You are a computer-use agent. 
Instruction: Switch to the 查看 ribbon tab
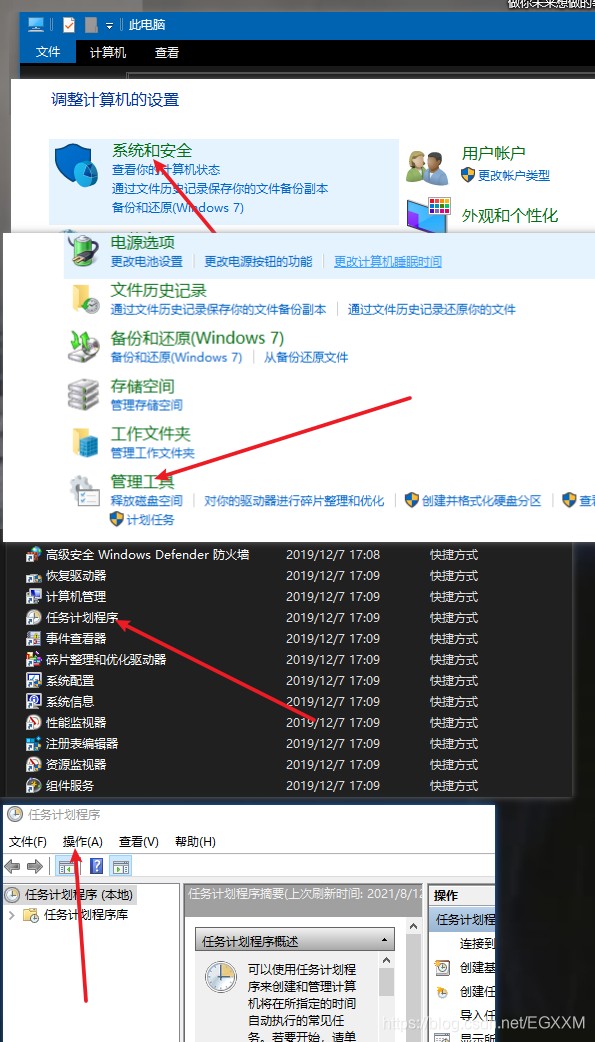(167, 52)
